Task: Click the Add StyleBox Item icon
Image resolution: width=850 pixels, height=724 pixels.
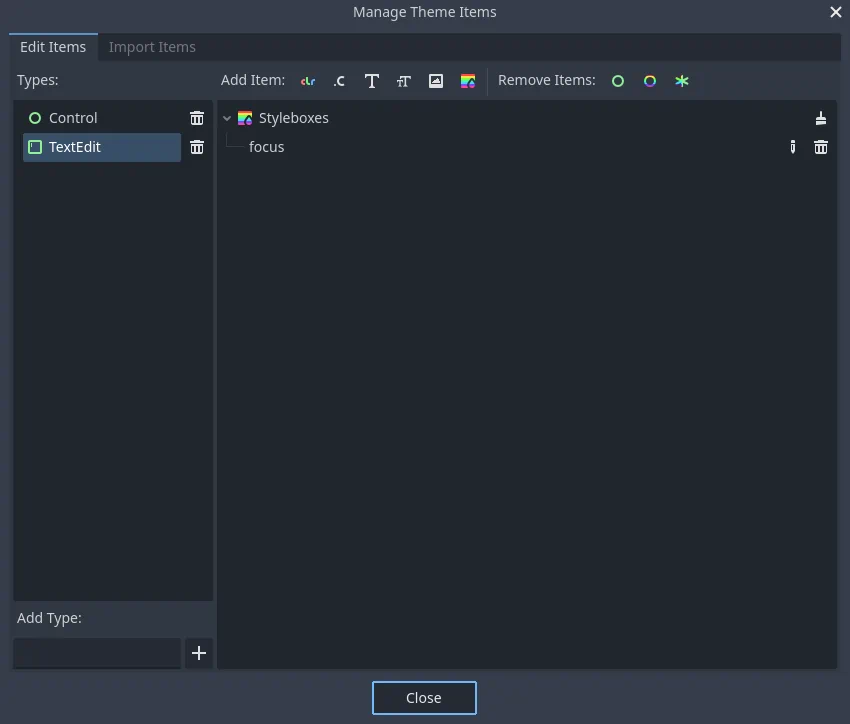Action: (x=468, y=81)
